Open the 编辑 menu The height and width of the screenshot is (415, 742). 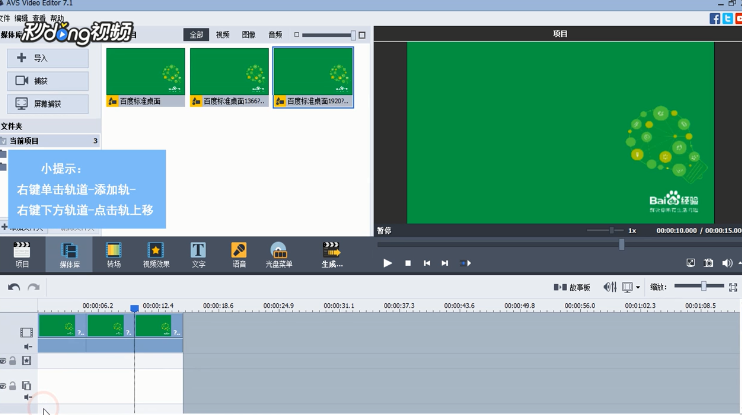(21, 18)
